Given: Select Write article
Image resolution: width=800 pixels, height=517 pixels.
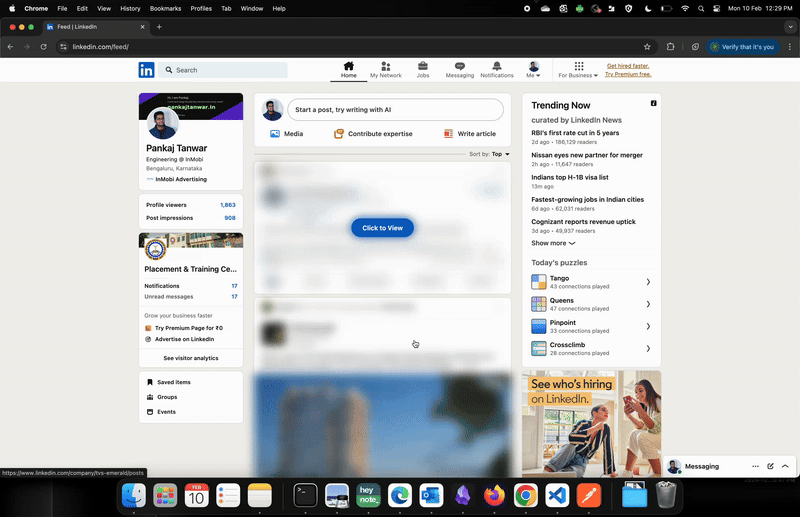Looking at the screenshot, I should (x=469, y=134).
